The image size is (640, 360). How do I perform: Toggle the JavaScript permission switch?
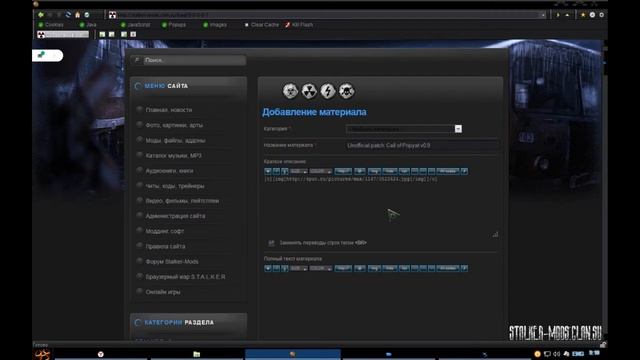pos(135,25)
